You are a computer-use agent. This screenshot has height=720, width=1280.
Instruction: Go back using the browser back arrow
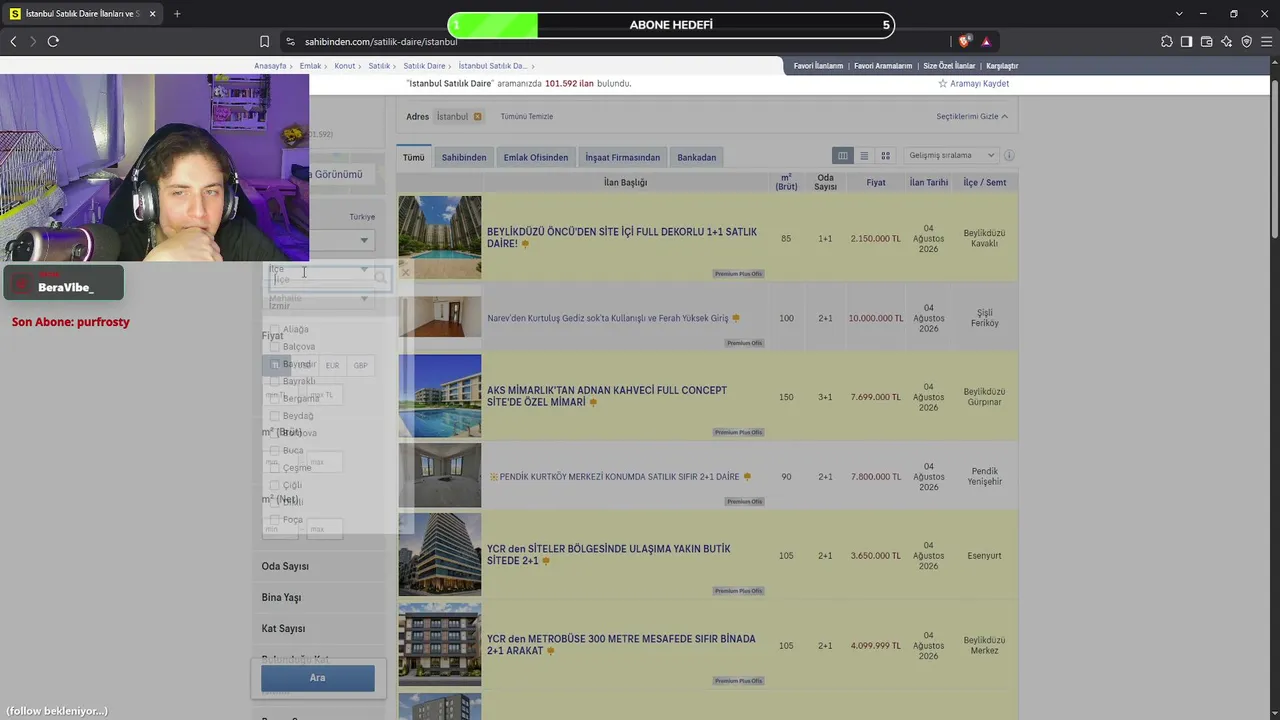[x=13, y=41]
